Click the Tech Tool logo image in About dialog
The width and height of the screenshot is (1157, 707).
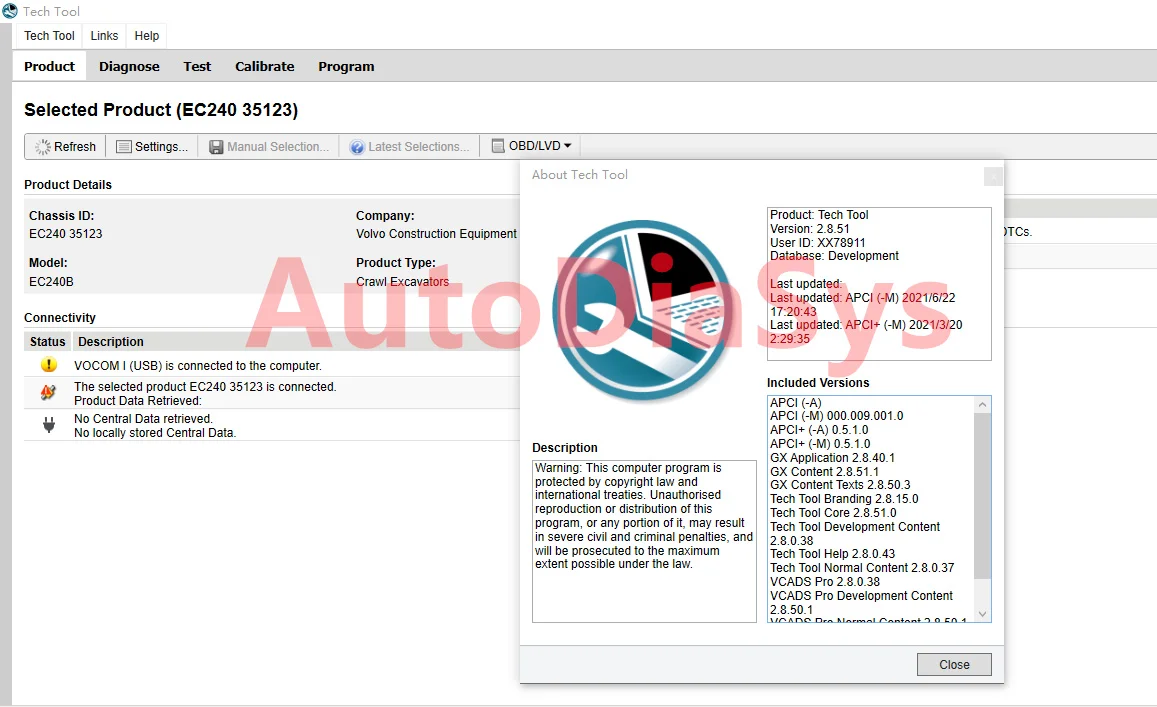643,310
